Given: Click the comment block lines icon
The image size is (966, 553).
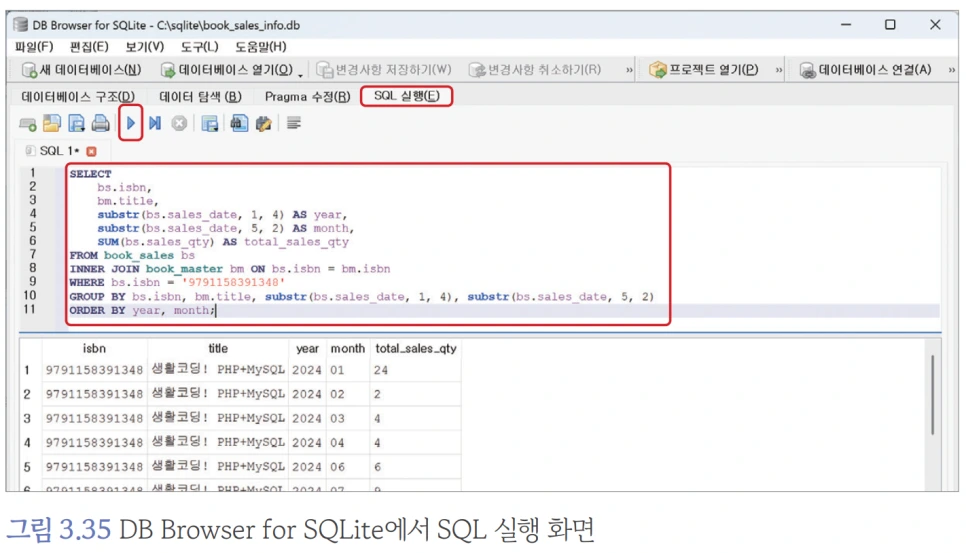Looking at the screenshot, I should pos(294,123).
